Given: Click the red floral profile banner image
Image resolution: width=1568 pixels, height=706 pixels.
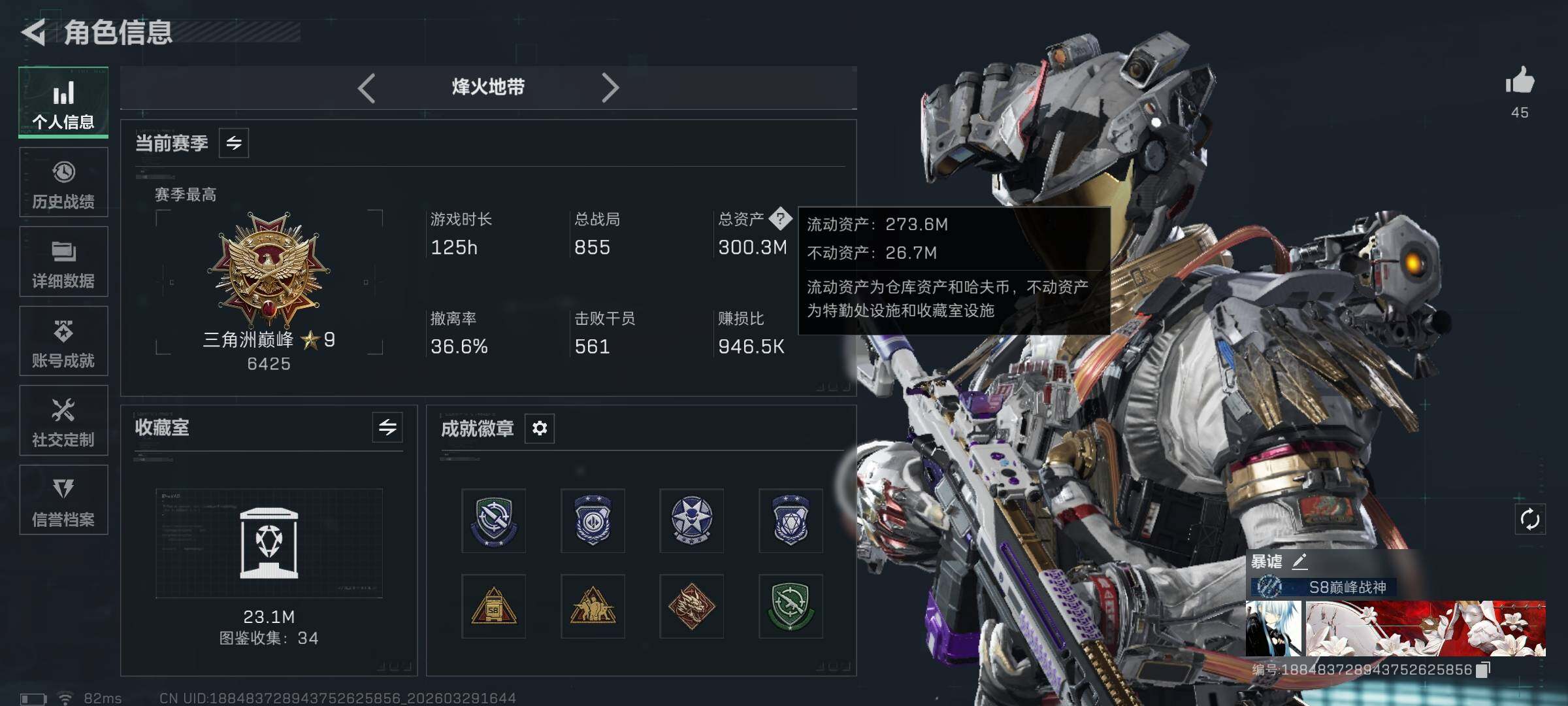Looking at the screenshot, I should click(x=1426, y=629).
